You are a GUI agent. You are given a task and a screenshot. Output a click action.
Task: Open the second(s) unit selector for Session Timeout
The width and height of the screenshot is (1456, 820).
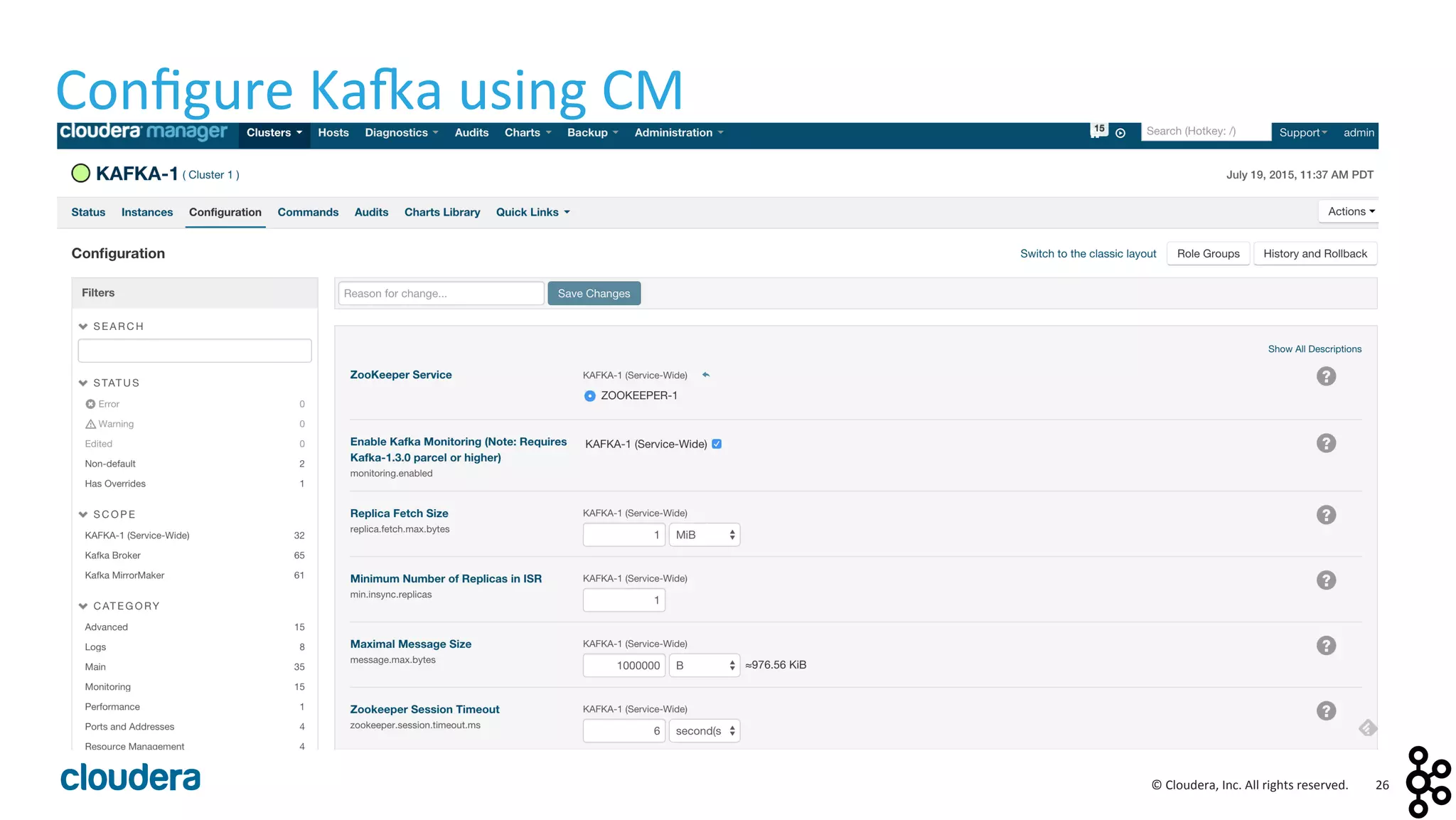click(705, 731)
